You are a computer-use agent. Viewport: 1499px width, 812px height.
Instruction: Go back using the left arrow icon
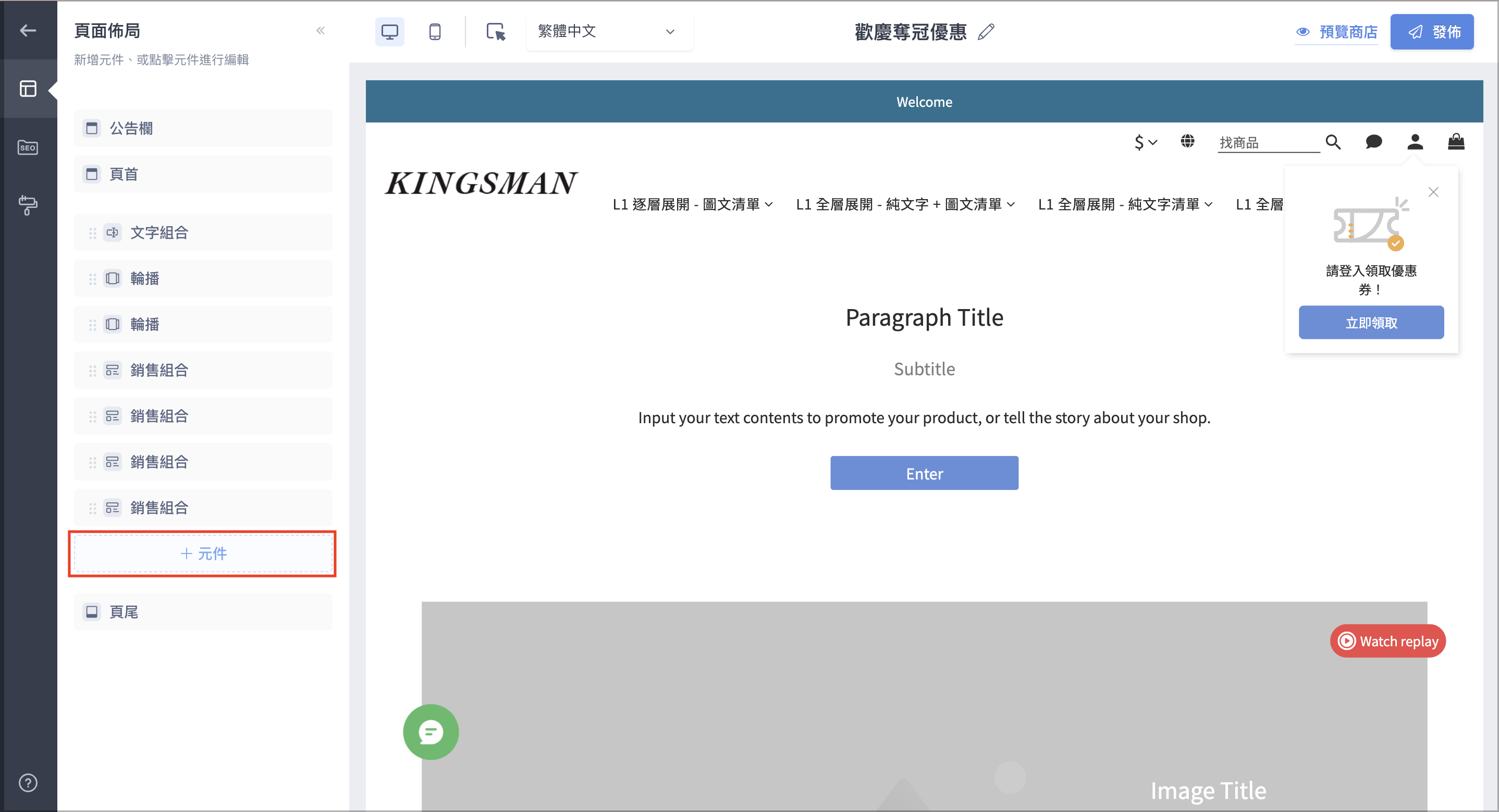(28, 30)
